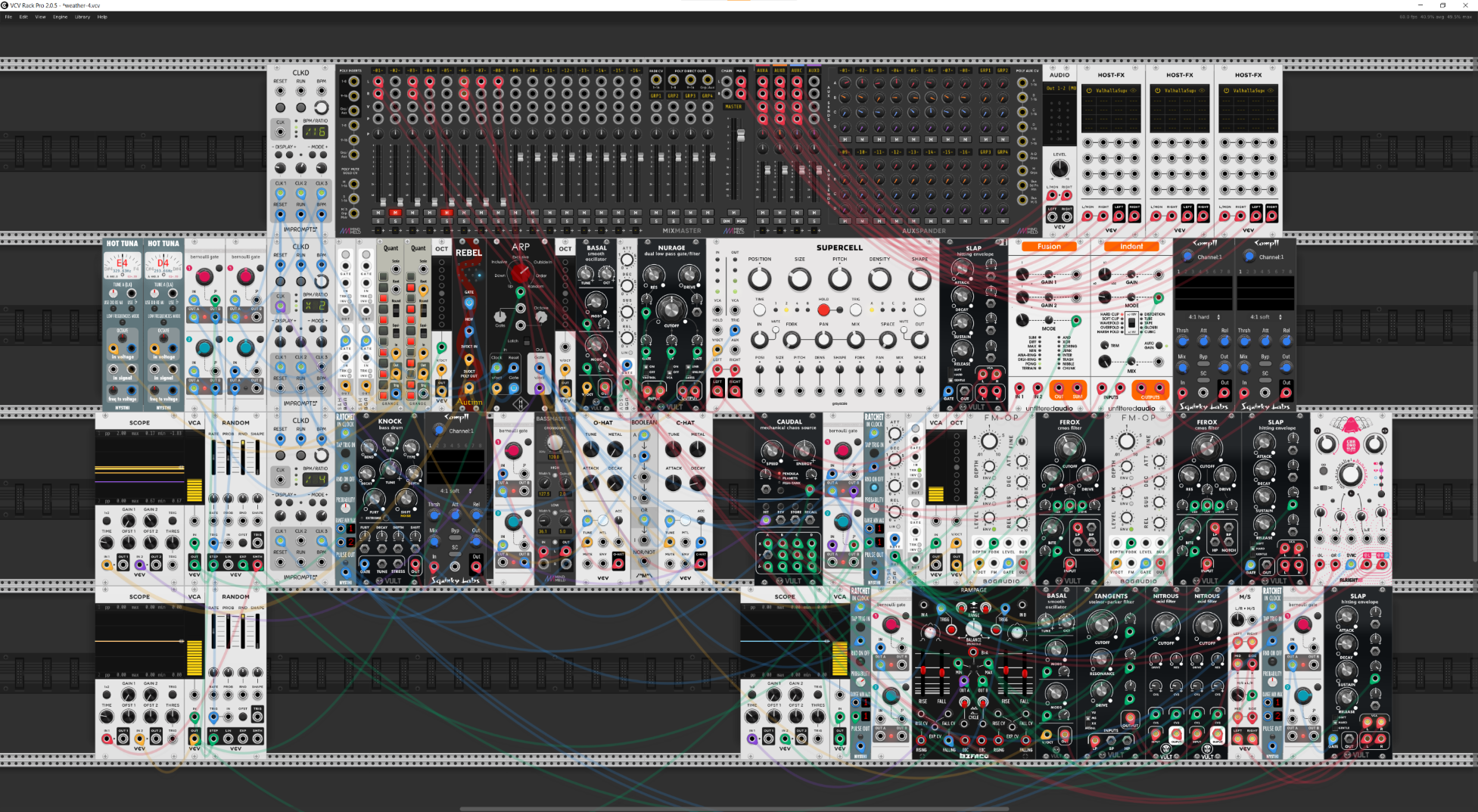This screenshot has width=1478, height=812.
Task: Click MixMaster channel 09 fader handle
Action: coord(521,157)
